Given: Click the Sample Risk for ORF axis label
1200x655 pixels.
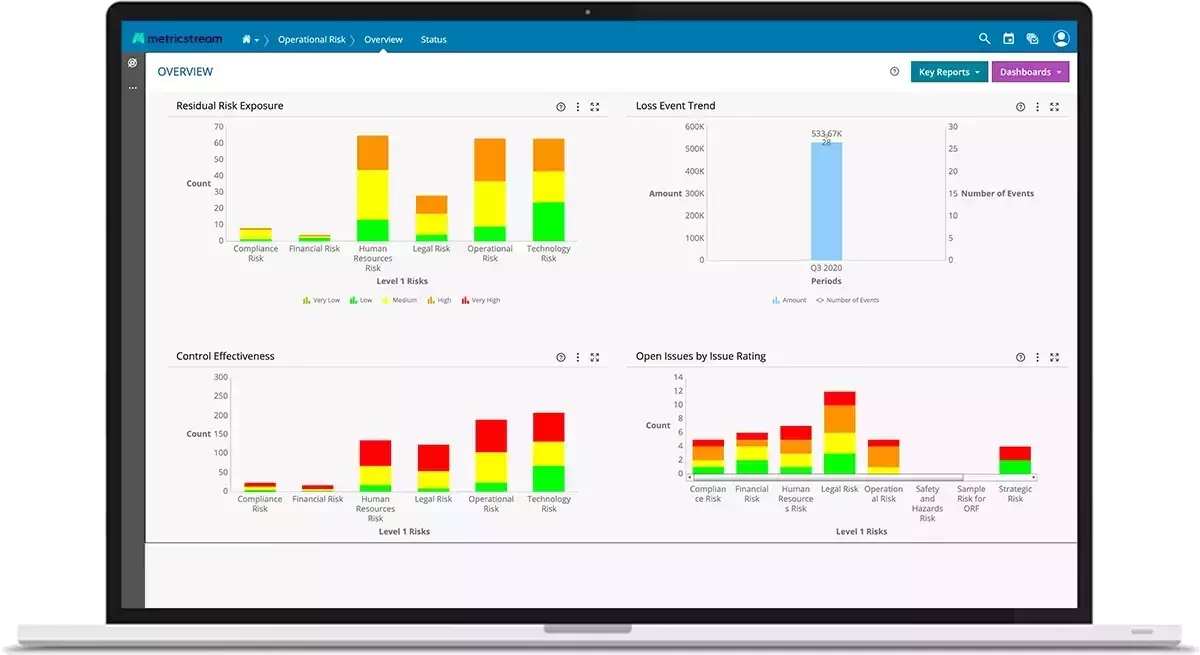Looking at the screenshot, I should point(972,499).
